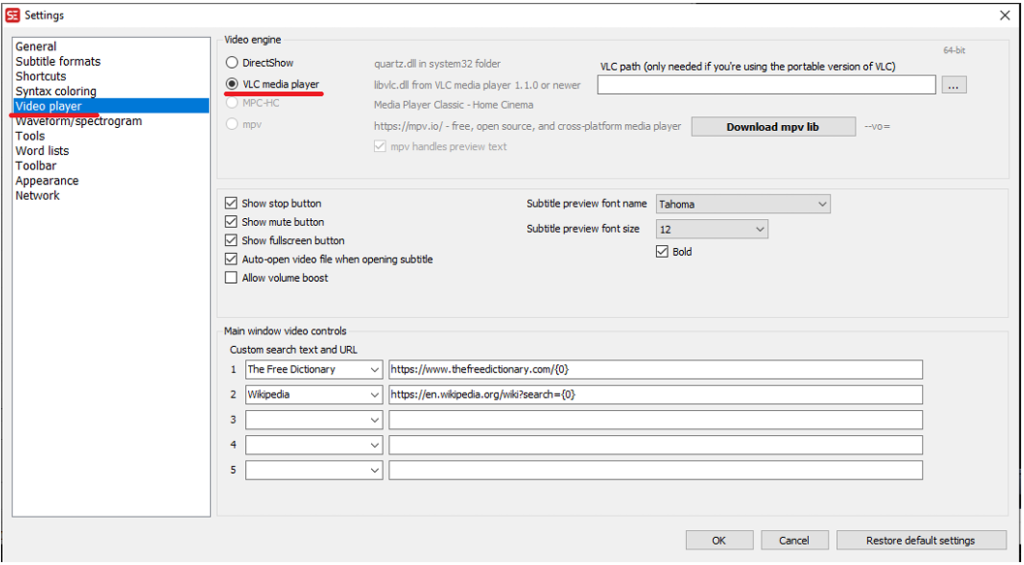Enable Allow volume boost
This screenshot has height=565, width=1024.
[232, 278]
